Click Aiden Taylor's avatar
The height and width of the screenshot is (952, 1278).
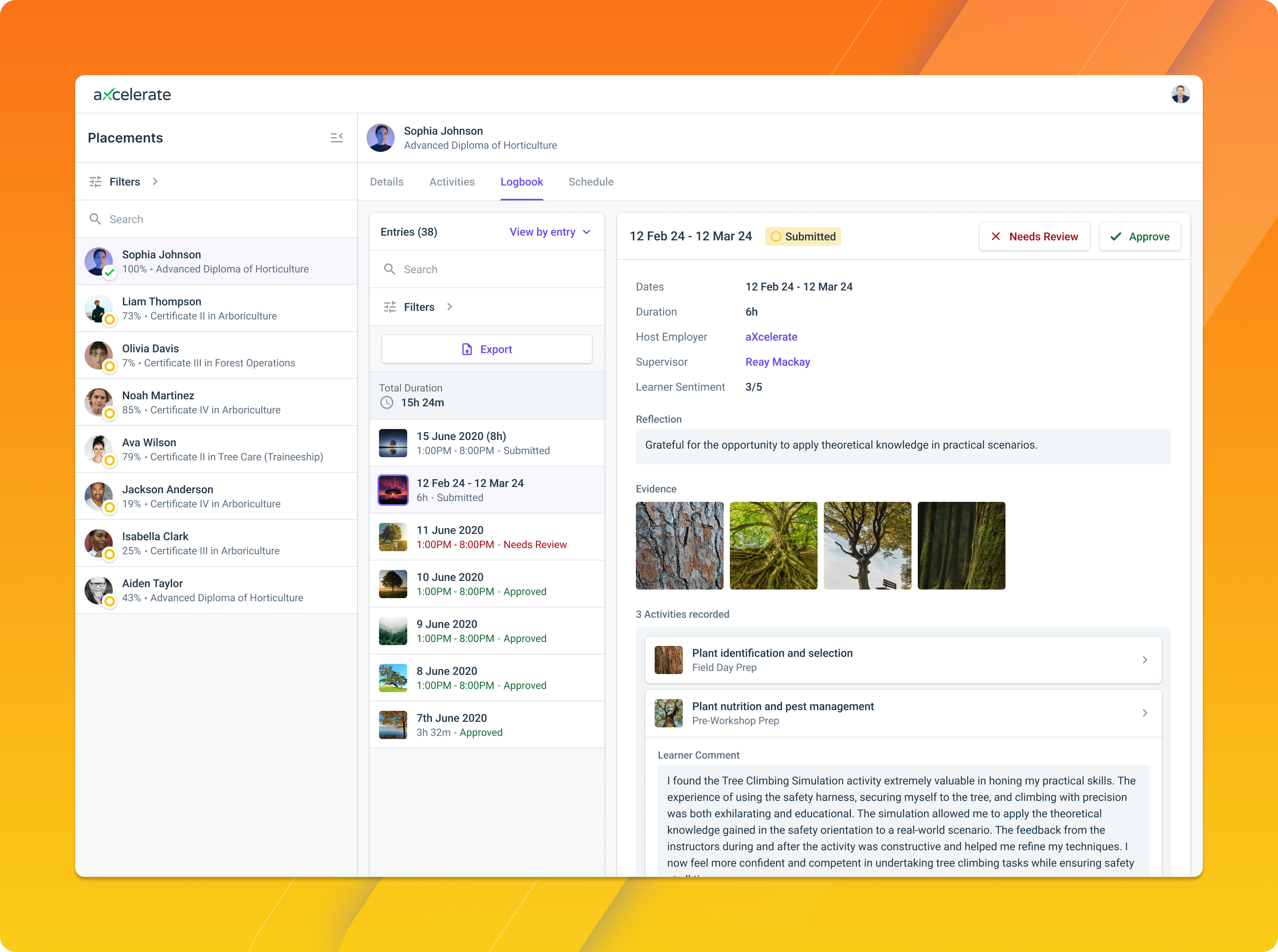click(x=99, y=590)
